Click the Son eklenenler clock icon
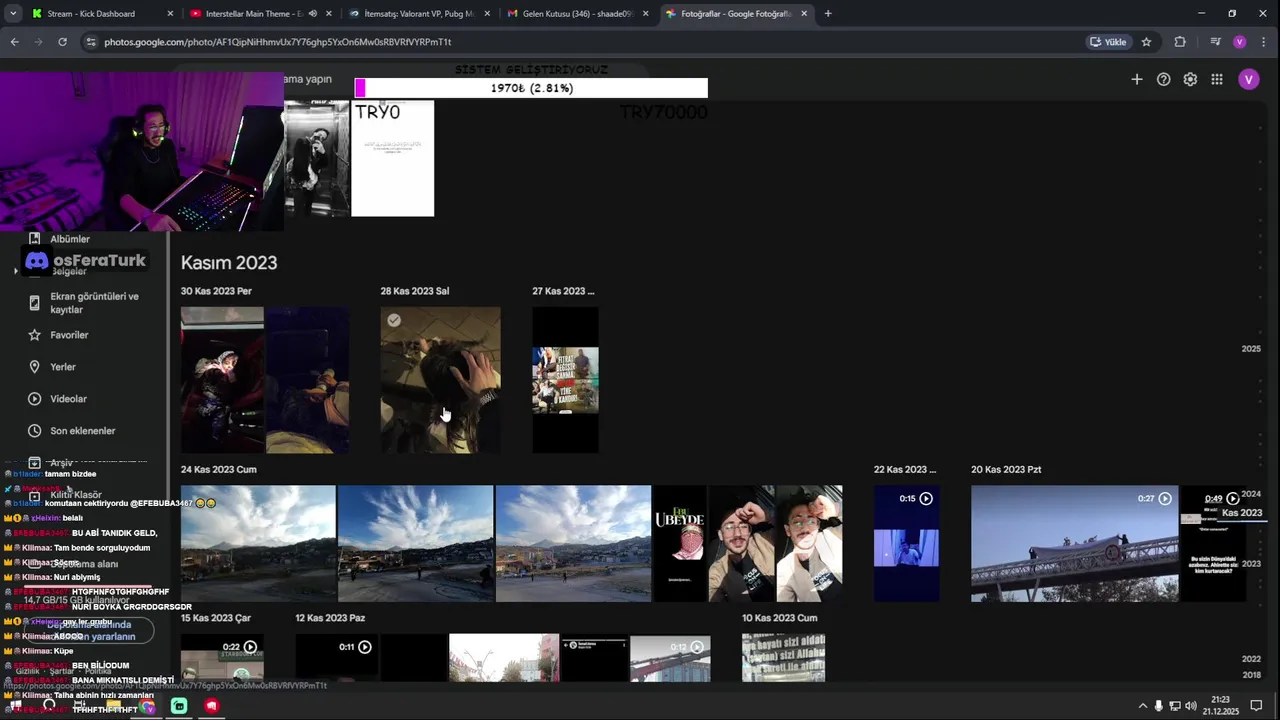Image resolution: width=1280 pixels, height=720 pixels. pyautogui.click(x=34, y=431)
